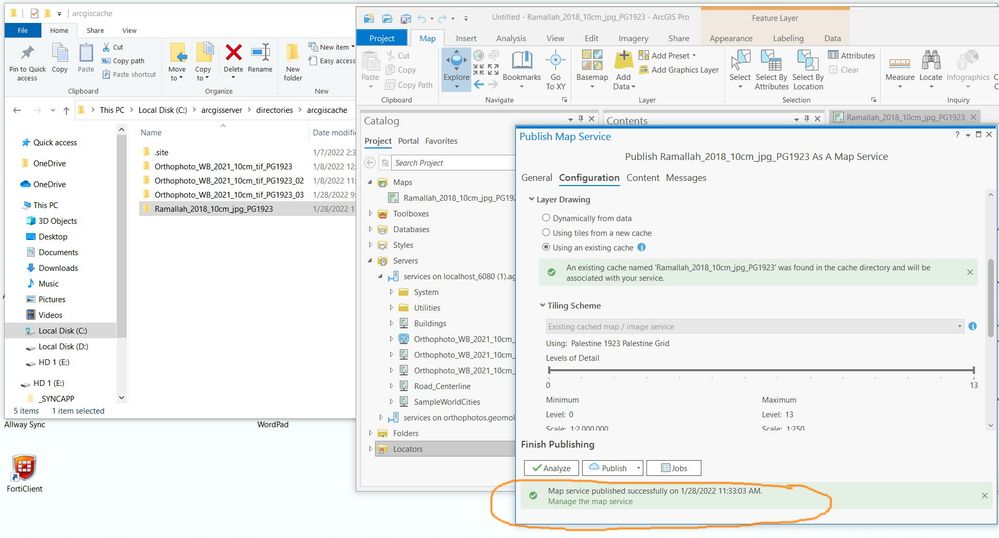Open the Measure tool

point(900,69)
